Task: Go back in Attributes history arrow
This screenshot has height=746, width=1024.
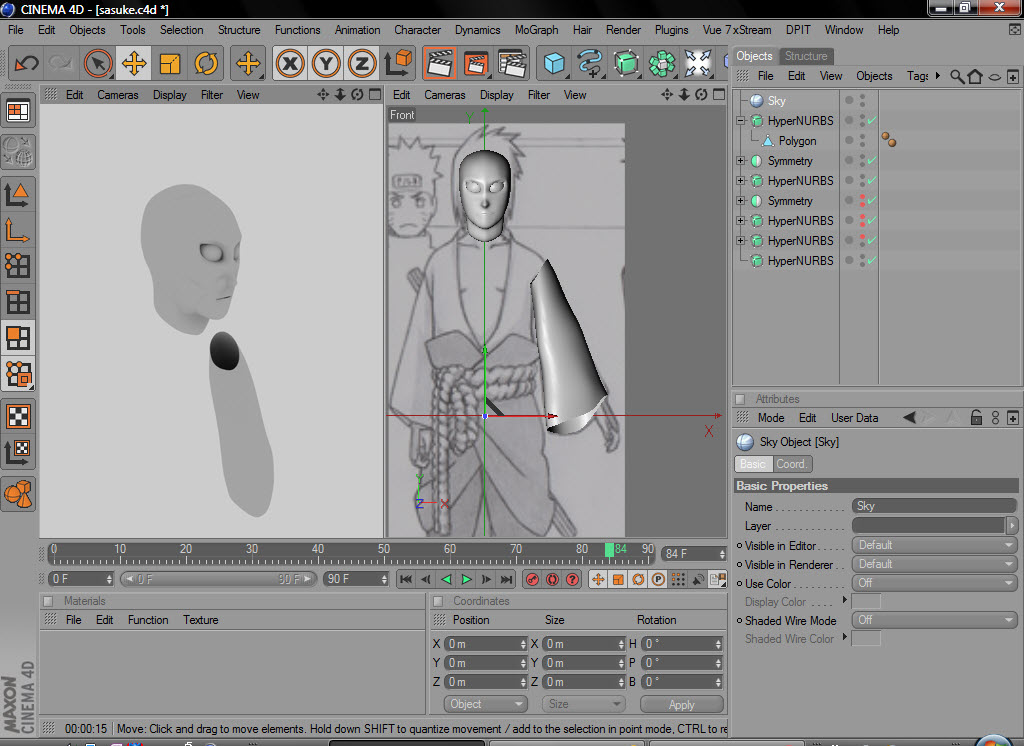Action: (x=909, y=417)
